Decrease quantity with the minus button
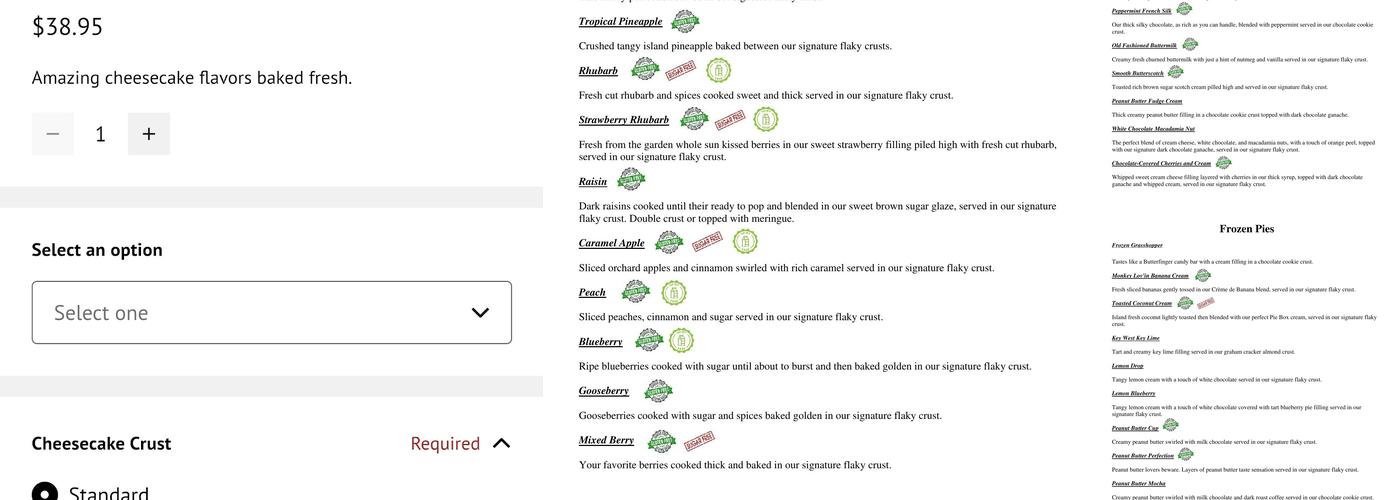Screen dimensions: 1400x500 pyautogui.click(x=53, y=134)
